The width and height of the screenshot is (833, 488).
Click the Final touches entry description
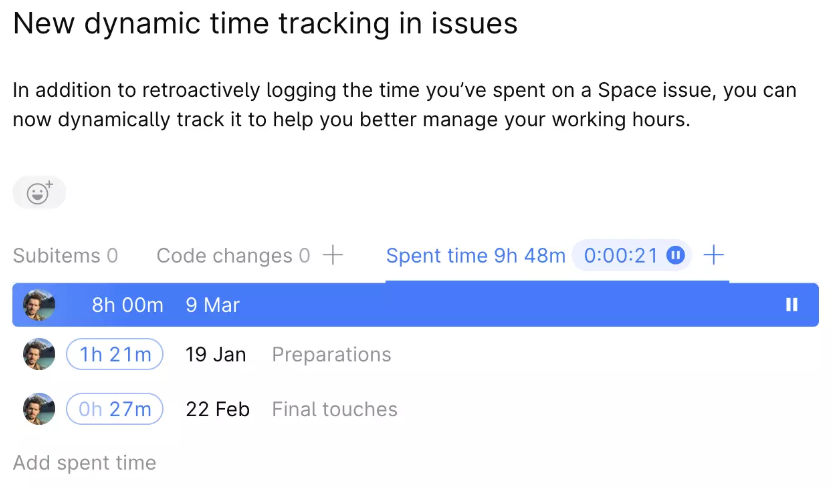coord(334,409)
